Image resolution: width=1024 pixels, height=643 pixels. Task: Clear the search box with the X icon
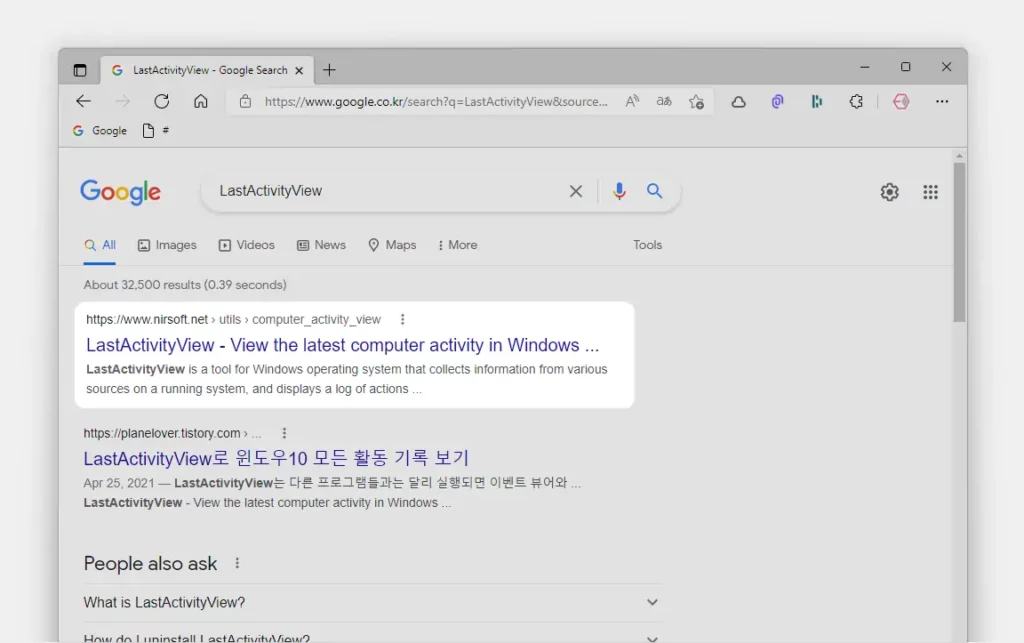(x=576, y=190)
